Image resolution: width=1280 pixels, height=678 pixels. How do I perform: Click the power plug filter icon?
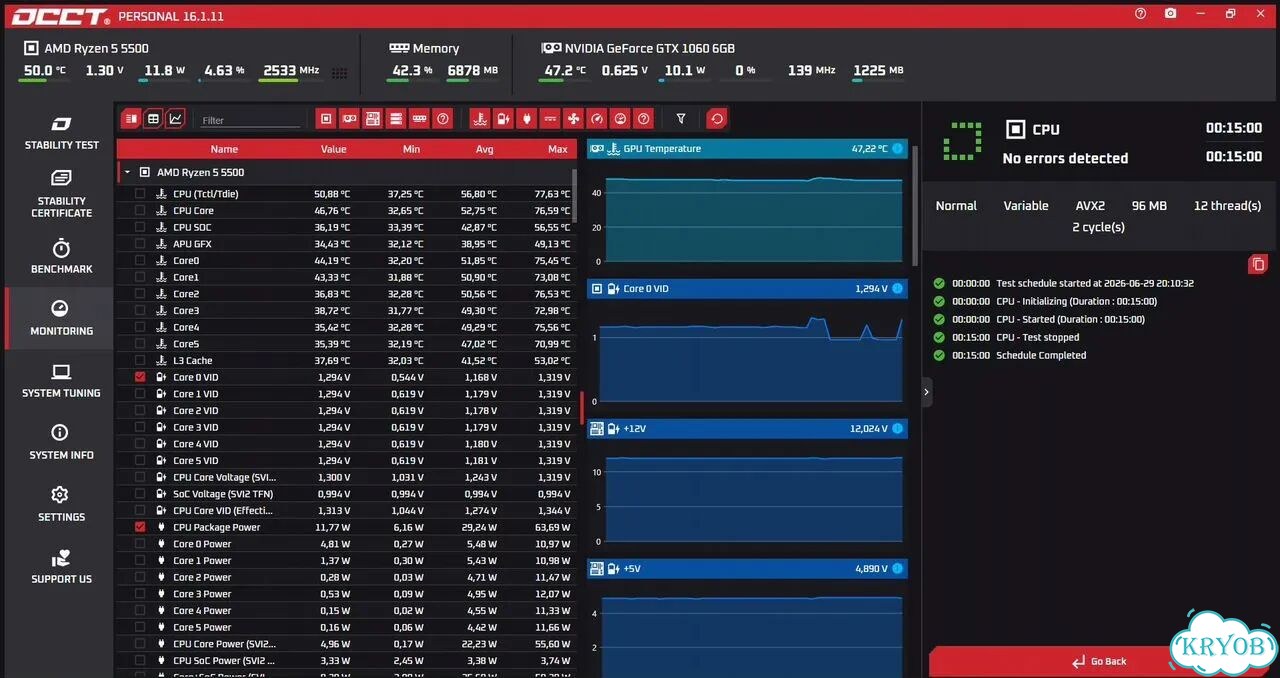[527, 119]
